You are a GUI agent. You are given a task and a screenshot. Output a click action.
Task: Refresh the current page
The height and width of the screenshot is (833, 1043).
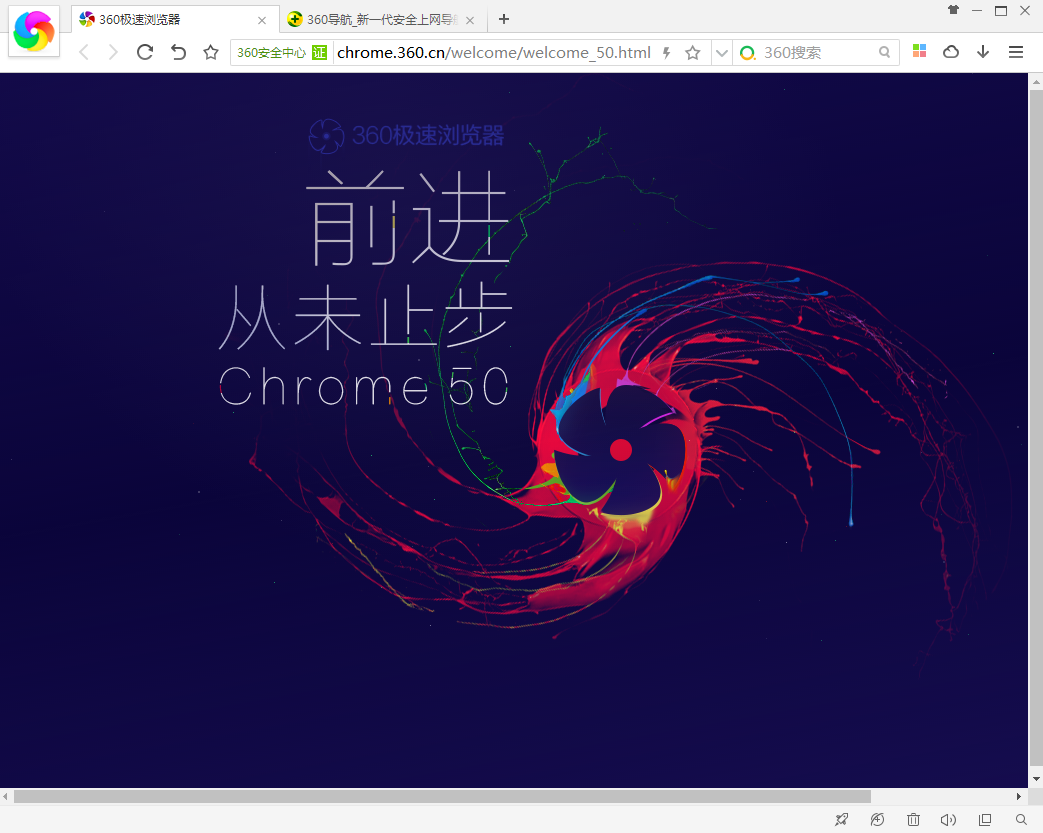point(144,51)
